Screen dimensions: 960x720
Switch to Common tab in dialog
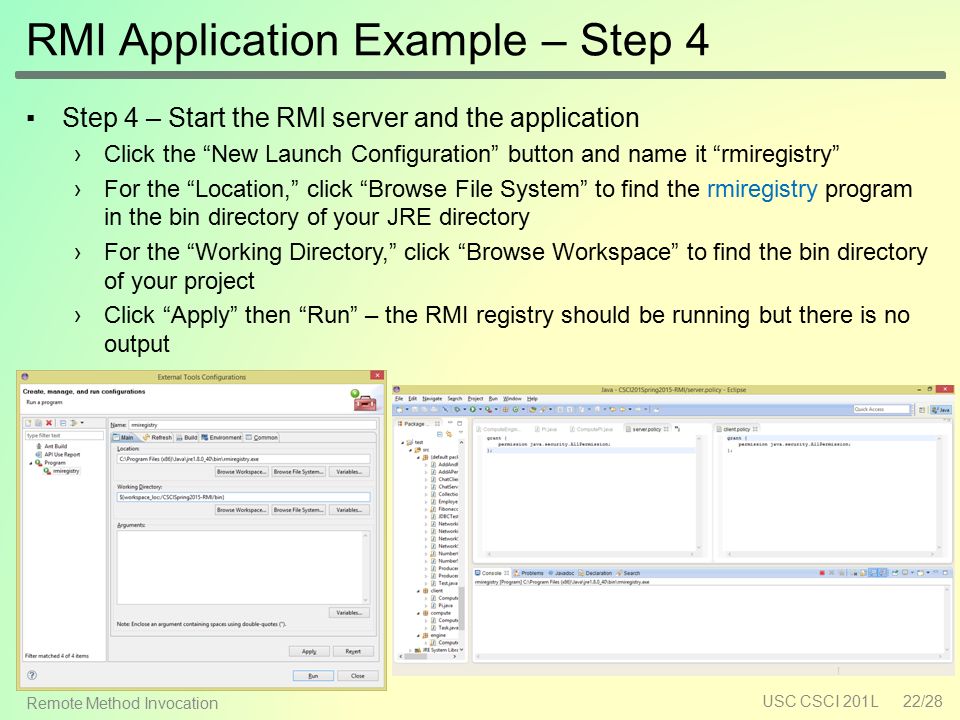click(262, 438)
